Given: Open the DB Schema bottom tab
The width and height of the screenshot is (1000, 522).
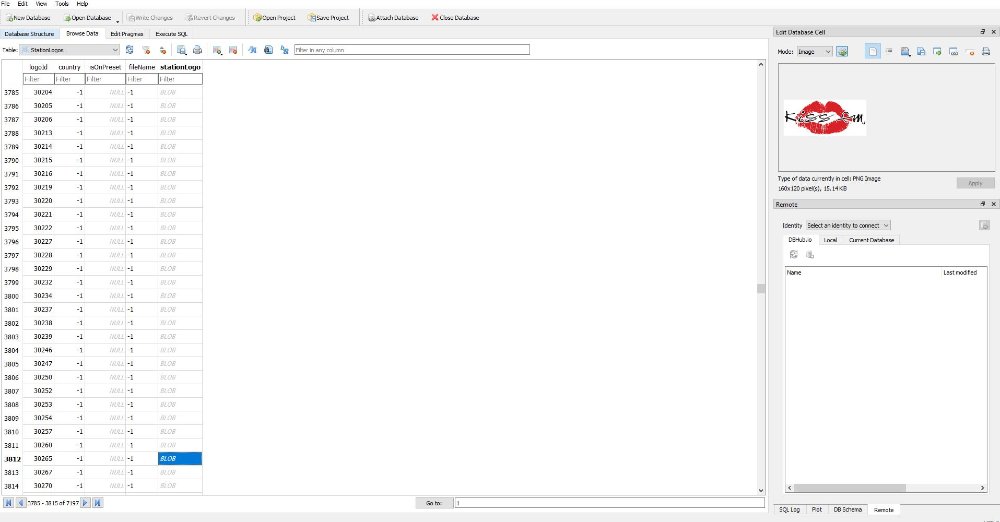Looking at the screenshot, I should click(x=848, y=509).
